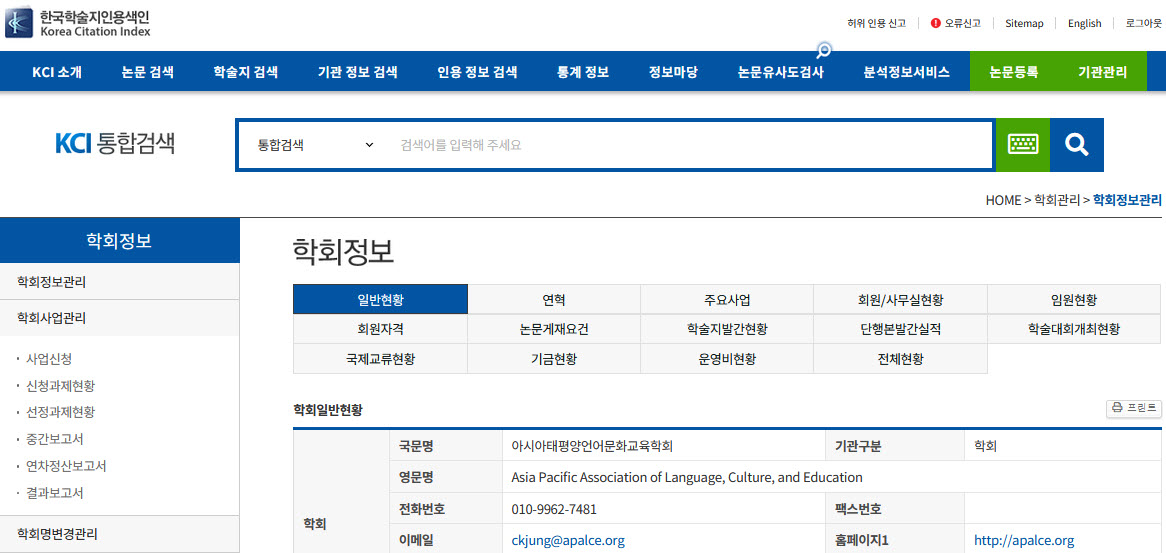This screenshot has height=553, width=1166.
Task: Expand the 통합검색 search category dropdown
Action: [x=314, y=145]
